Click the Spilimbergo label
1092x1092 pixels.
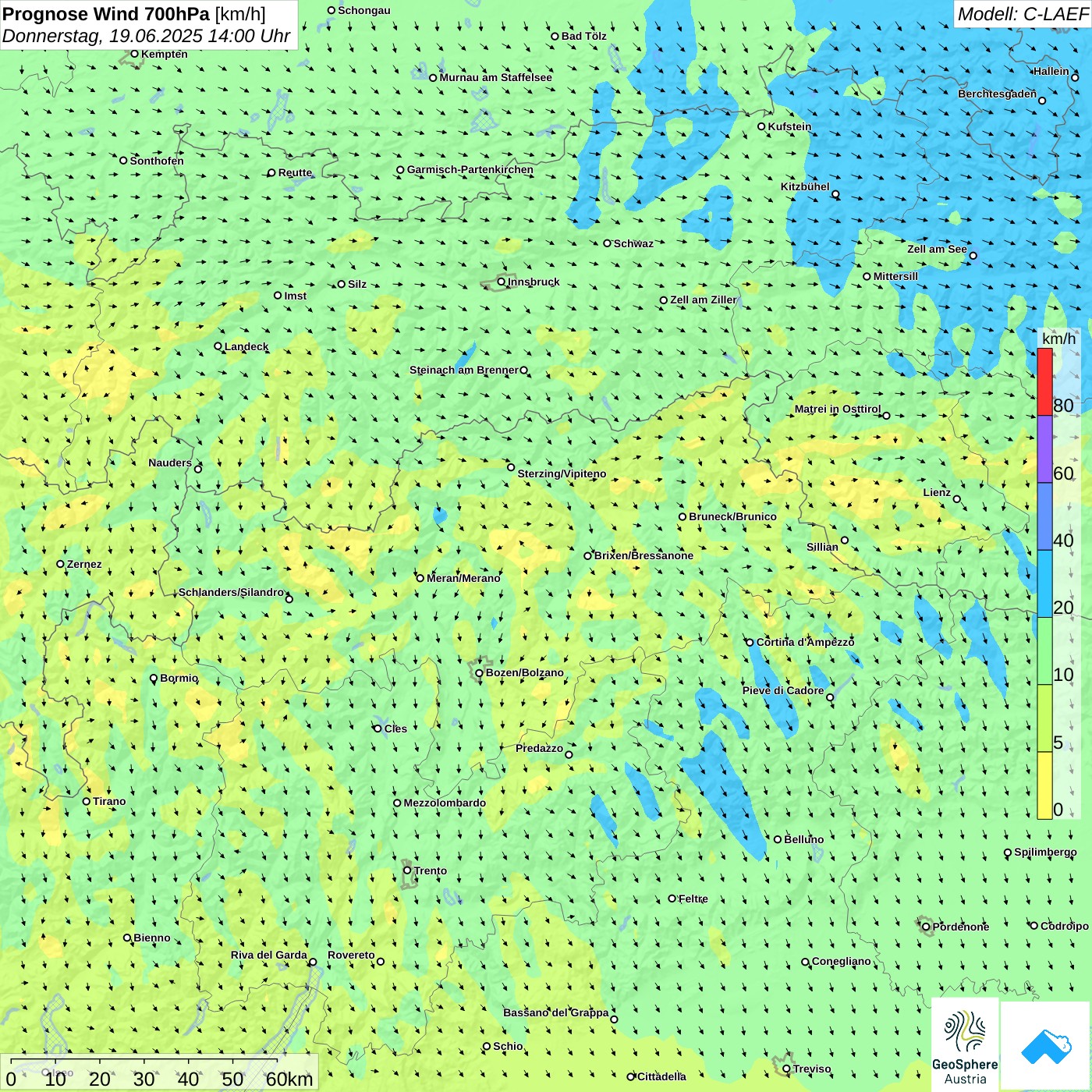[1045, 852]
